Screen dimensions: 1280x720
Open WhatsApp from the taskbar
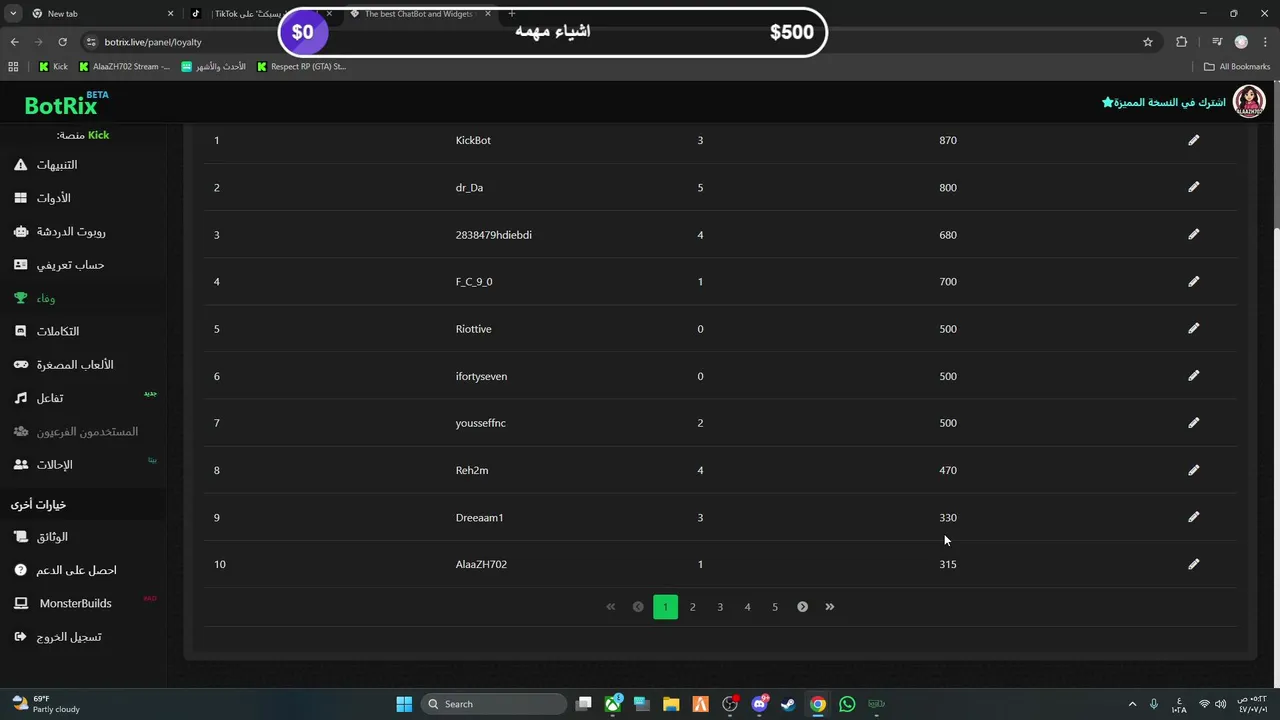pos(847,704)
